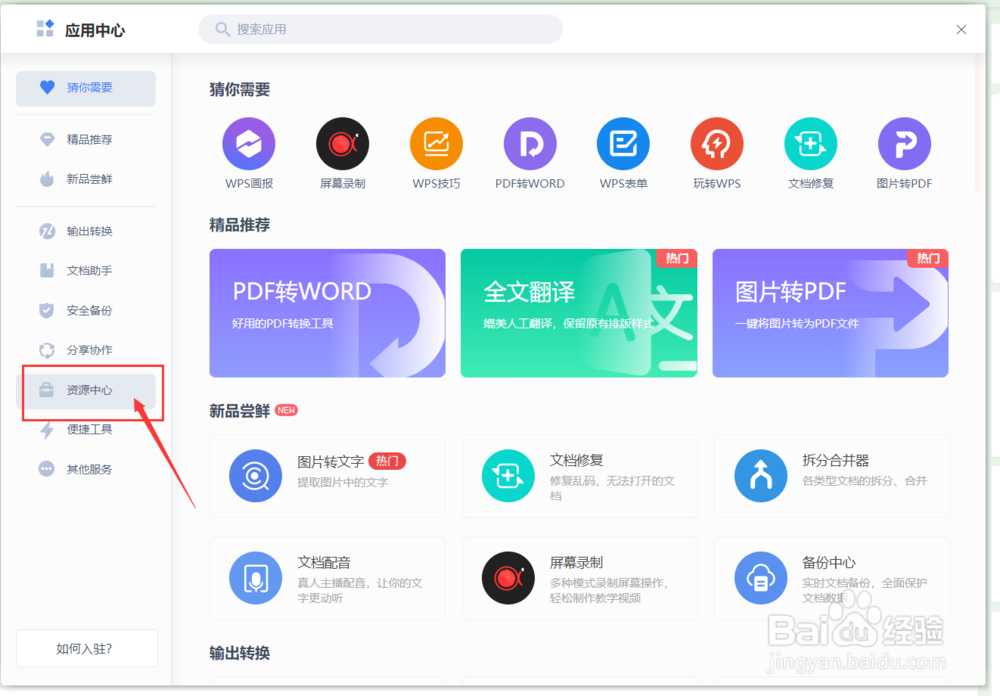
Task: Click the 拆分合并器 title text
Action: tap(835, 461)
